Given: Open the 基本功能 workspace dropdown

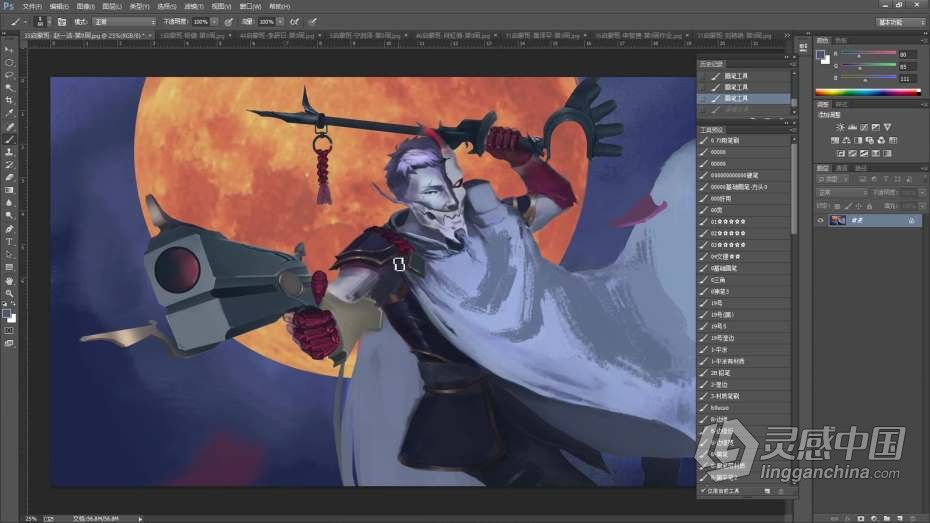Looking at the screenshot, I should [901, 23].
